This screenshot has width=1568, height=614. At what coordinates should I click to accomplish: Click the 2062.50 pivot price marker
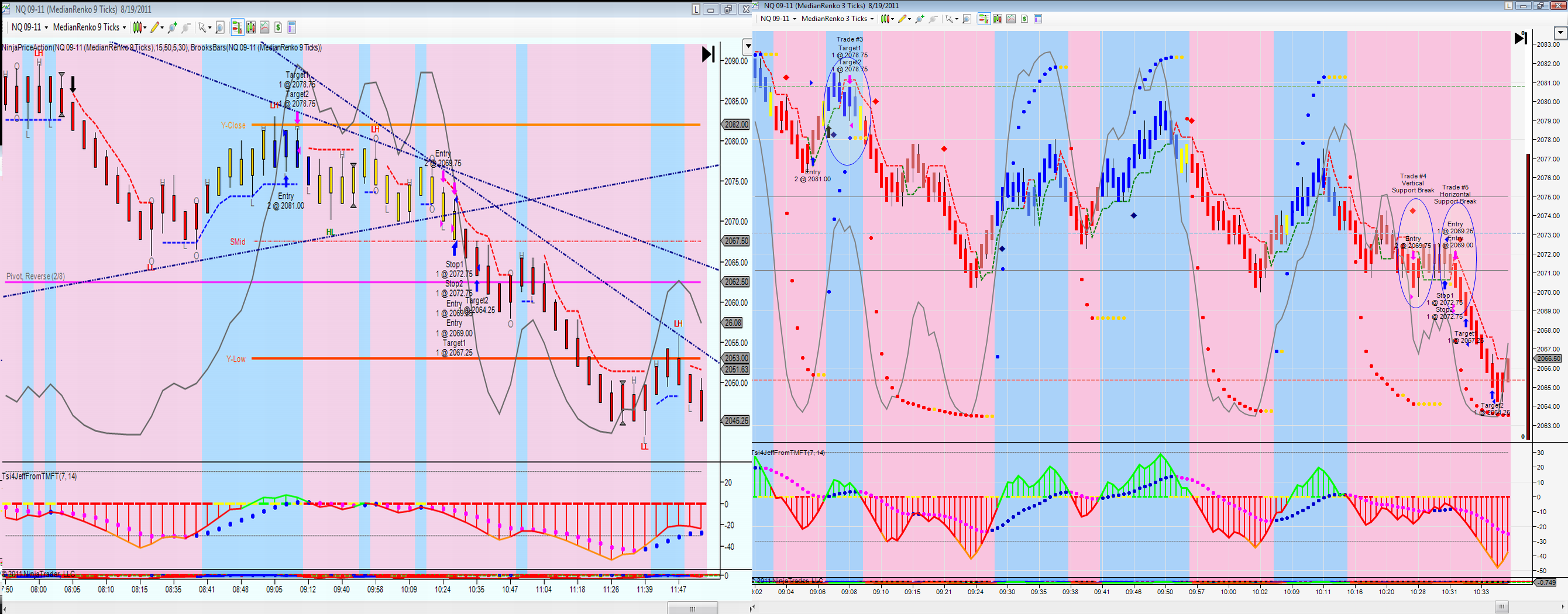tap(736, 282)
